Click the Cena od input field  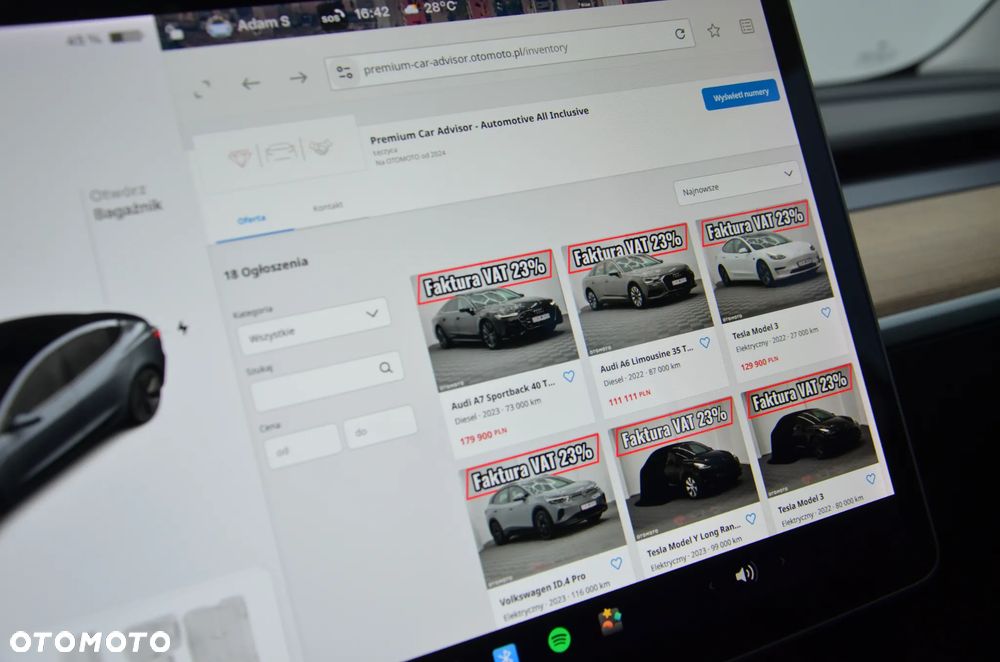point(302,446)
